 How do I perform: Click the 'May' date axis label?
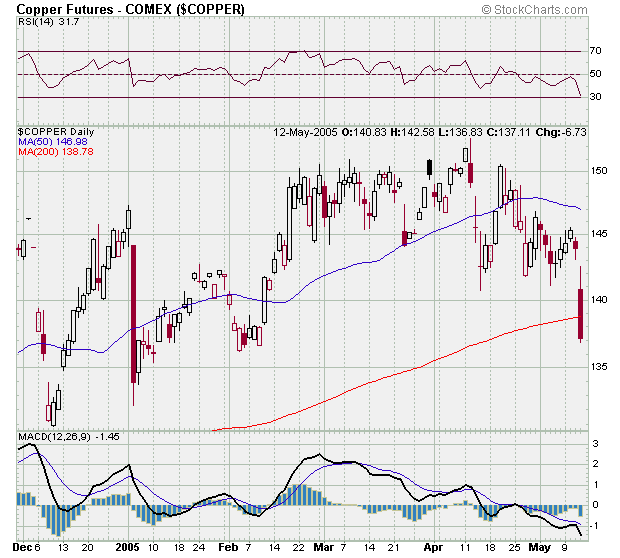[540, 547]
